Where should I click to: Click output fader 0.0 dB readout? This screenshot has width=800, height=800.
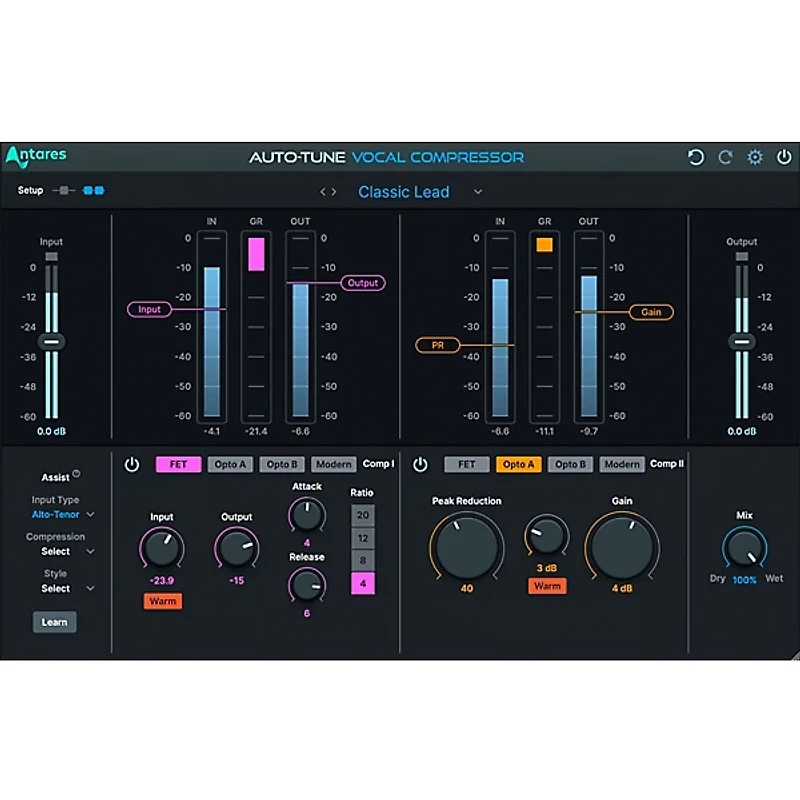point(742,432)
